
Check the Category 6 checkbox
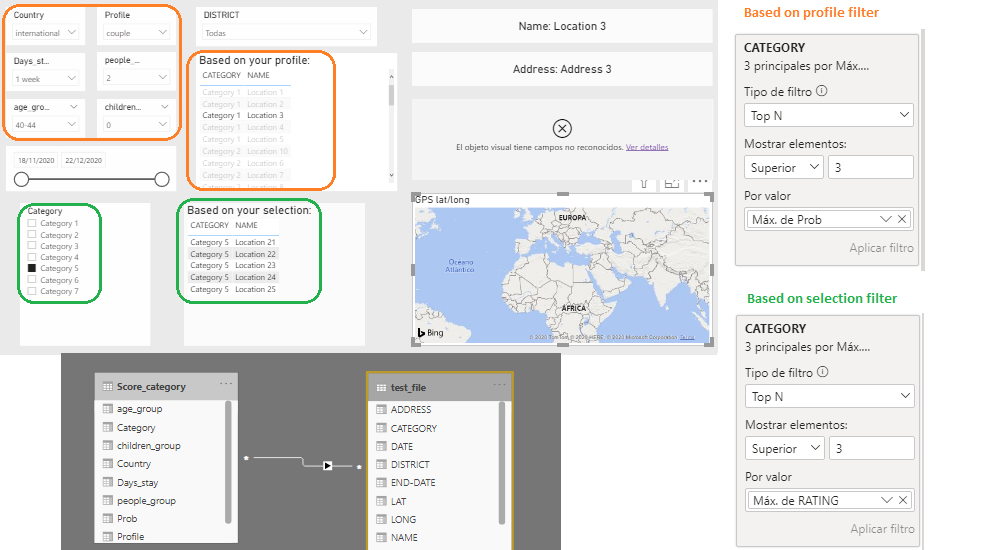coord(32,279)
